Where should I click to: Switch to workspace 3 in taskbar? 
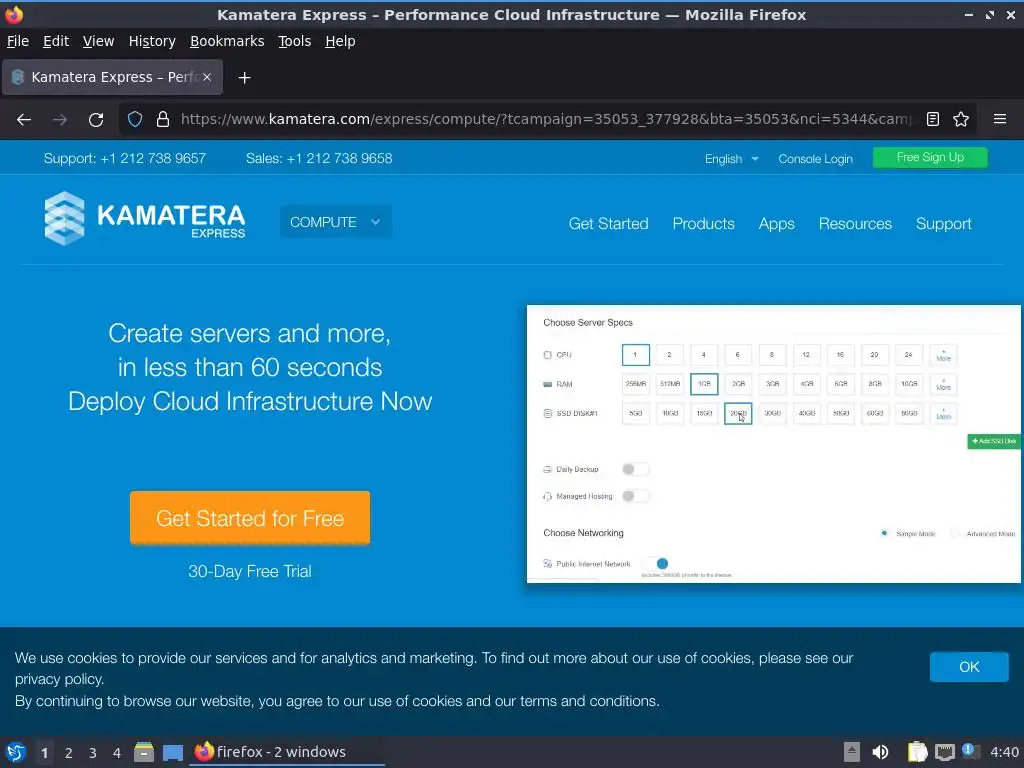click(x=93, y=753)
